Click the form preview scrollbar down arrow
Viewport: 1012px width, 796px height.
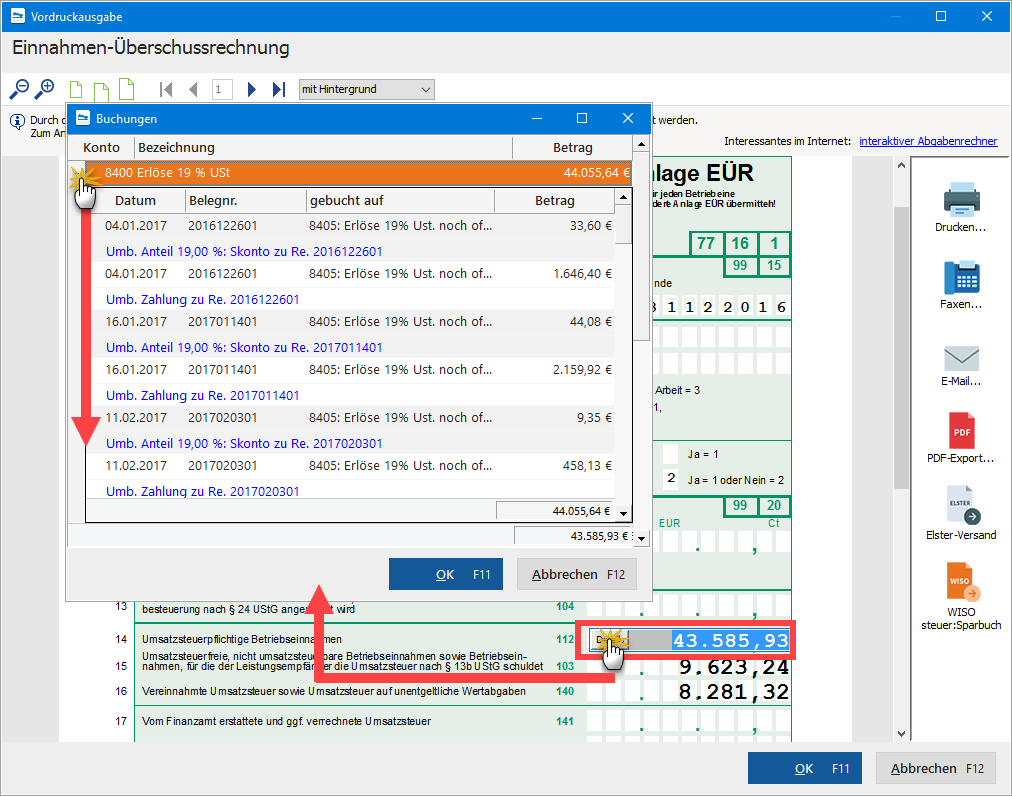coord(901,733)
